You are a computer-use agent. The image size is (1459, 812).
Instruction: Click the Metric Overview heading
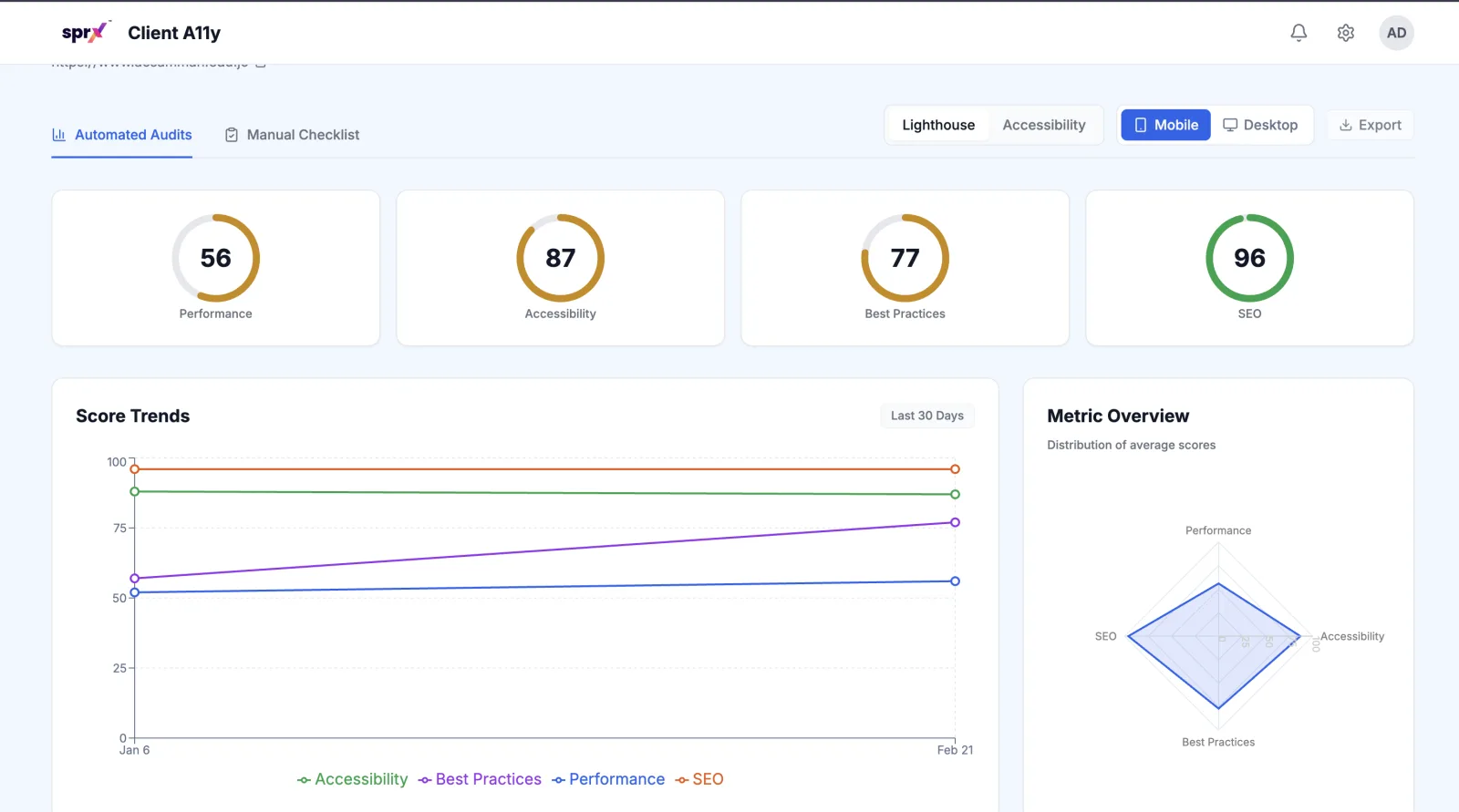[1118, 416]
